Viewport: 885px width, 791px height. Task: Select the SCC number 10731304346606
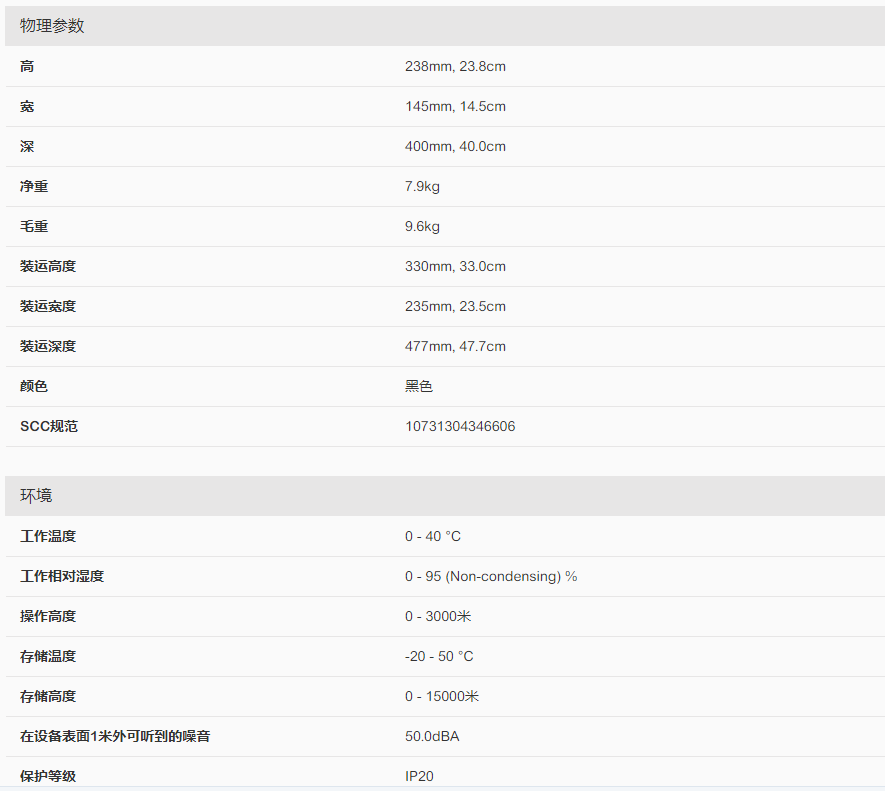pyautogui.click(x=460, y=426)
